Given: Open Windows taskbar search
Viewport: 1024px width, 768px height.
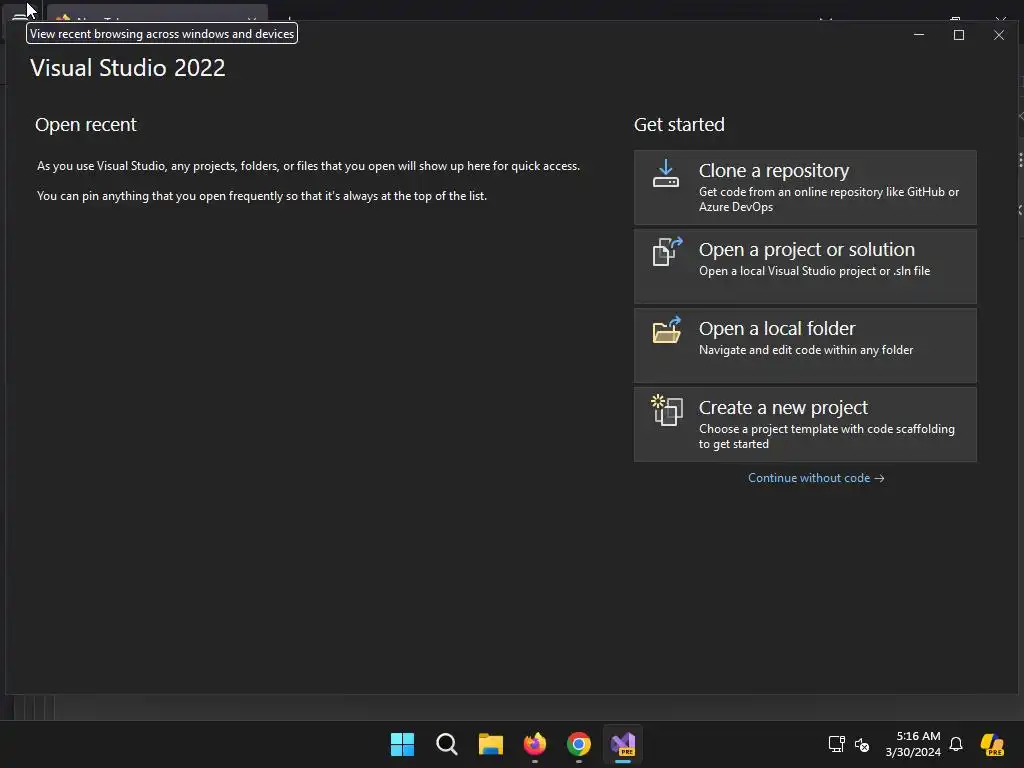Looking at the screenshot, I should (x=447, y=744).
